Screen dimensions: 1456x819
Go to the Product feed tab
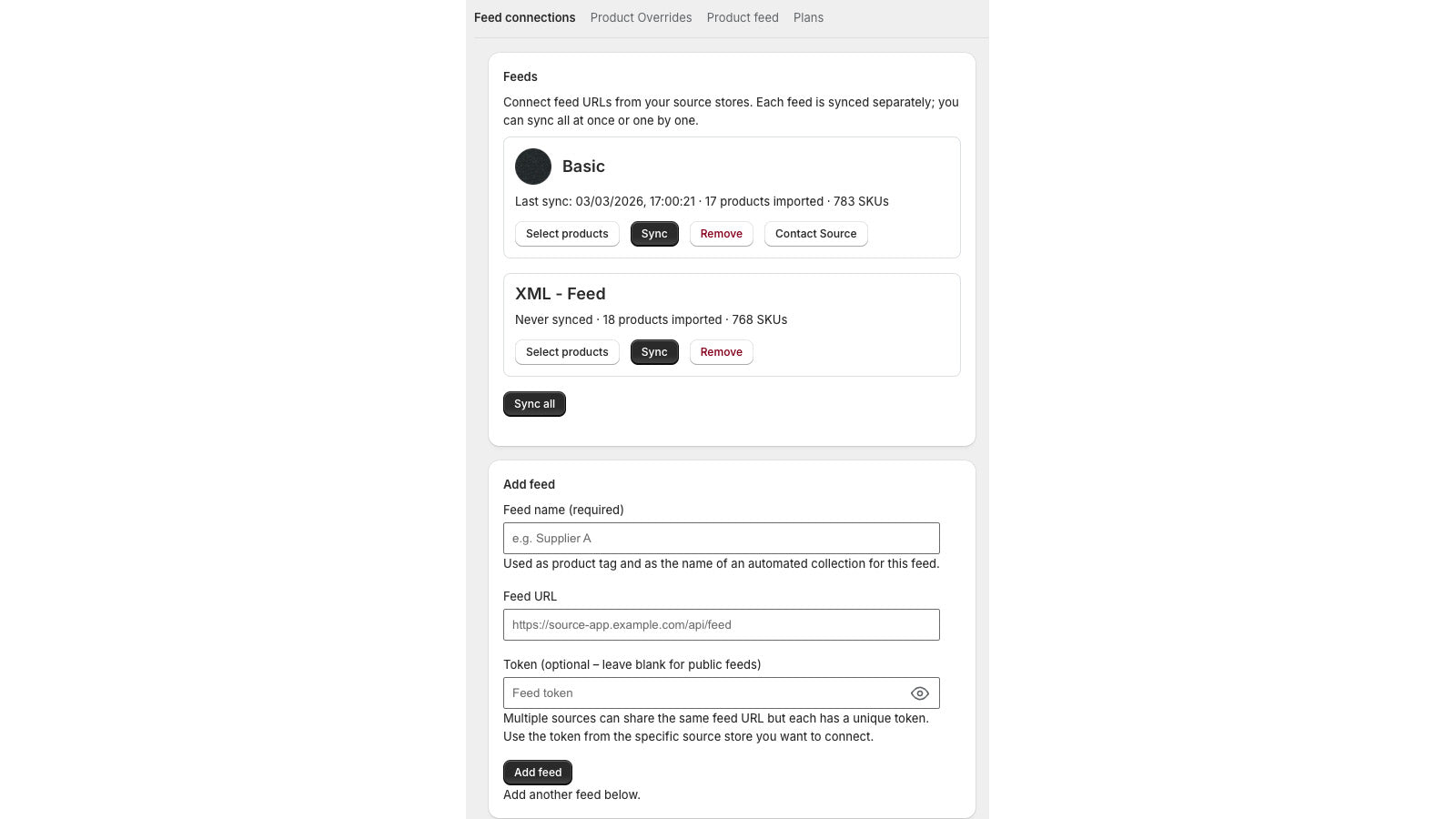[743, 17]
